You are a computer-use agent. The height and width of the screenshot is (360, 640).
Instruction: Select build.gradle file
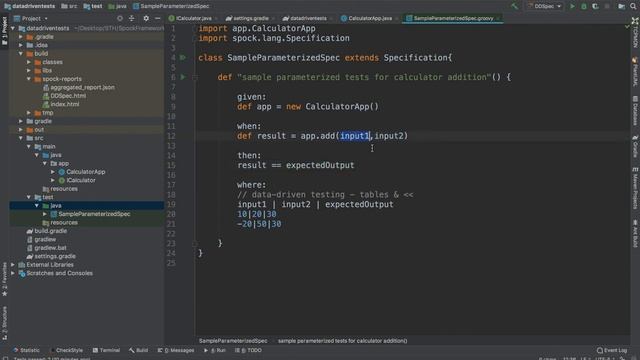click(x=51, y=231)
